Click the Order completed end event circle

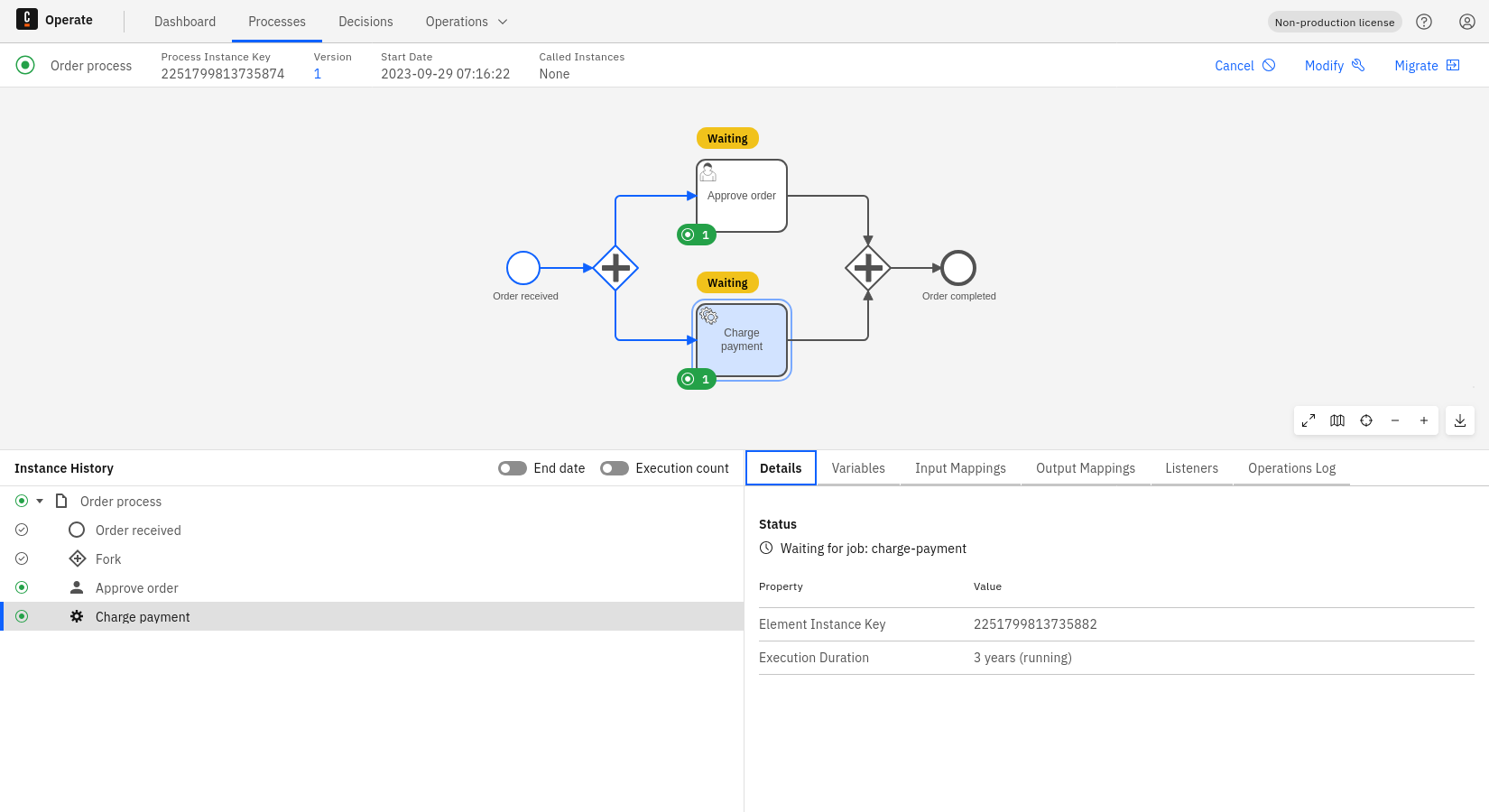click(958, 268)
